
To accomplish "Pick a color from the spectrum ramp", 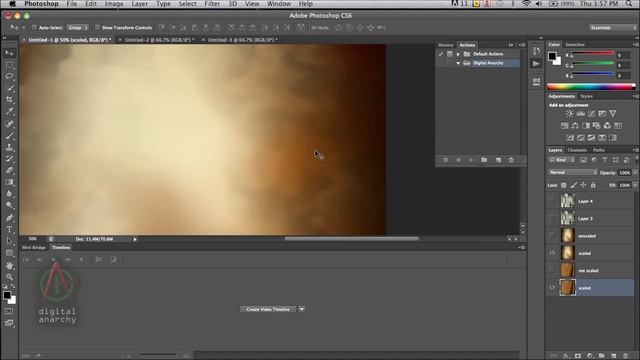I will point(591,87).
